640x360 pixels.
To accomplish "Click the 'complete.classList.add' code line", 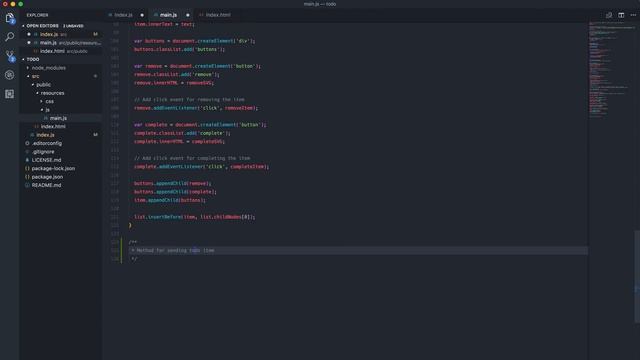I will pos(182,133).
